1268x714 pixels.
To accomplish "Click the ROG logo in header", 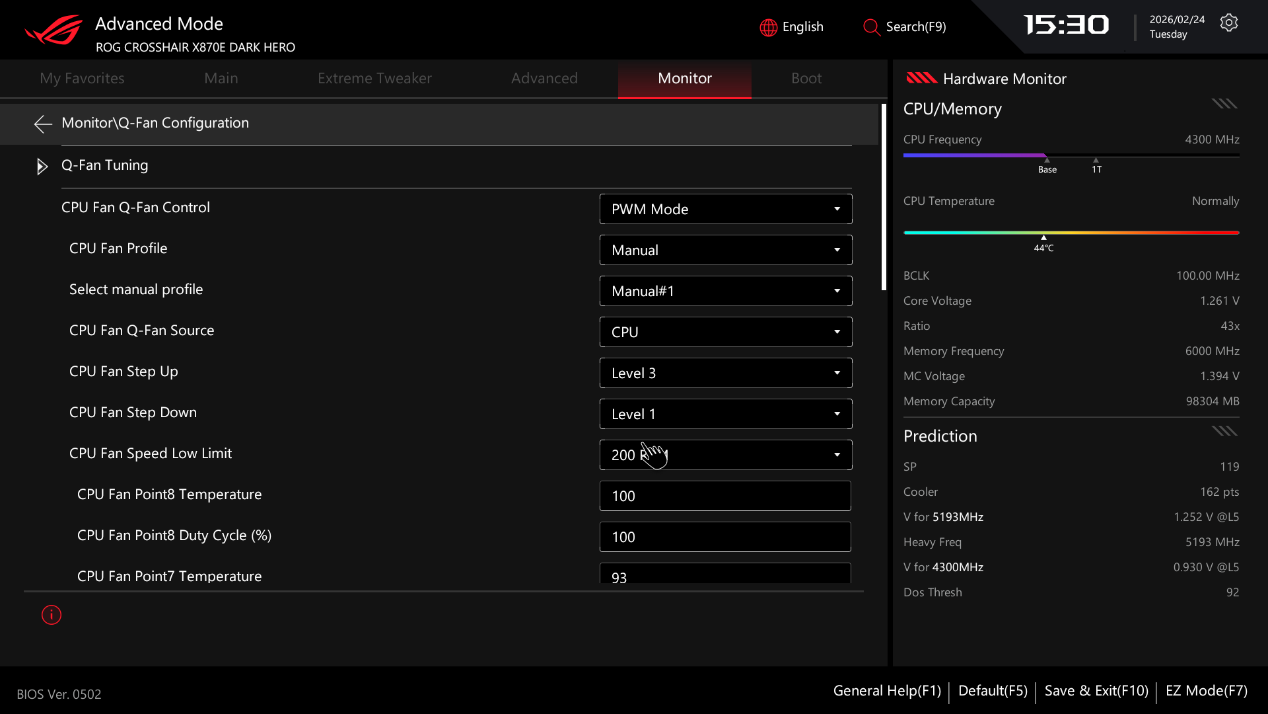I will click(x=54, y=31).
